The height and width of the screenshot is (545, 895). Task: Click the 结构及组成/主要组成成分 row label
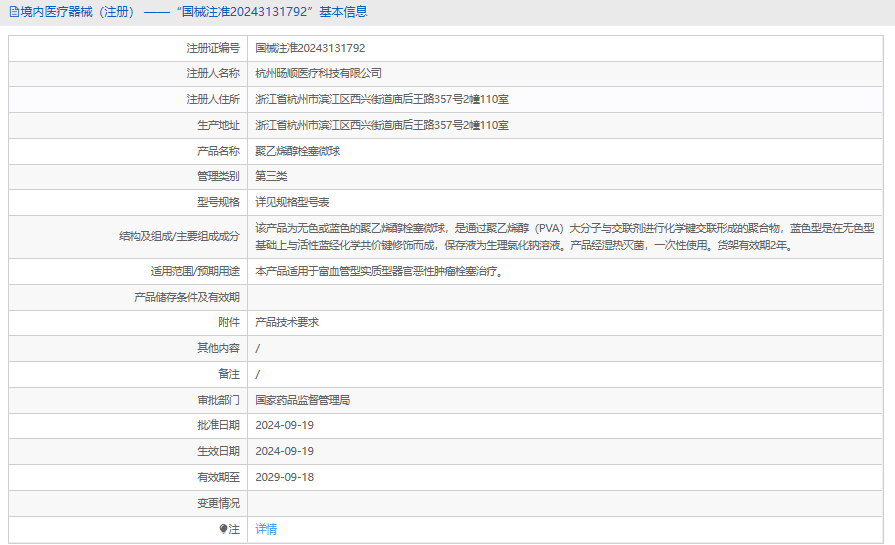pyautogui.click(x=179, y=236)
